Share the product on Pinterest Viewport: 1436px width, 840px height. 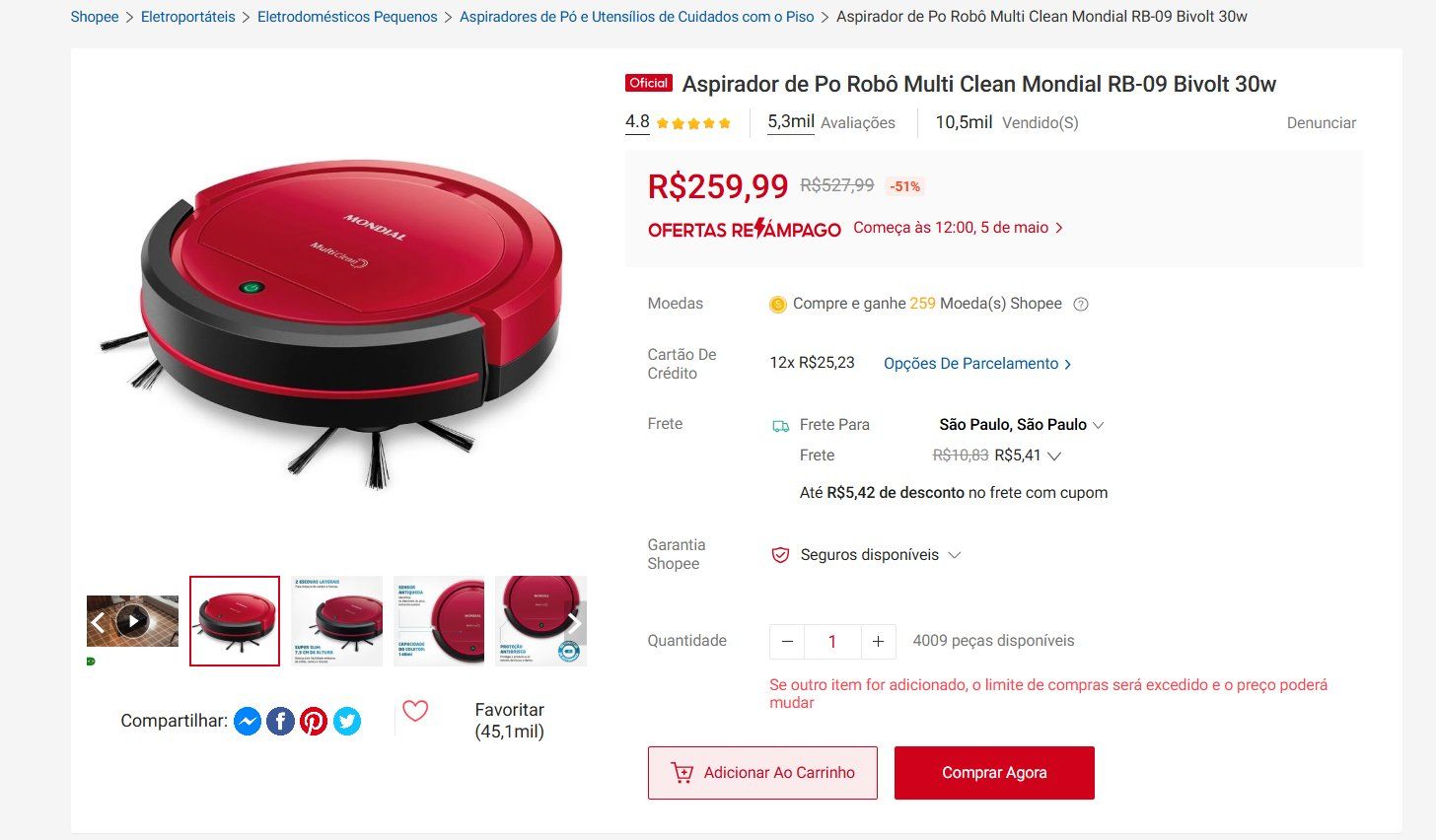(x=314, y=722)
